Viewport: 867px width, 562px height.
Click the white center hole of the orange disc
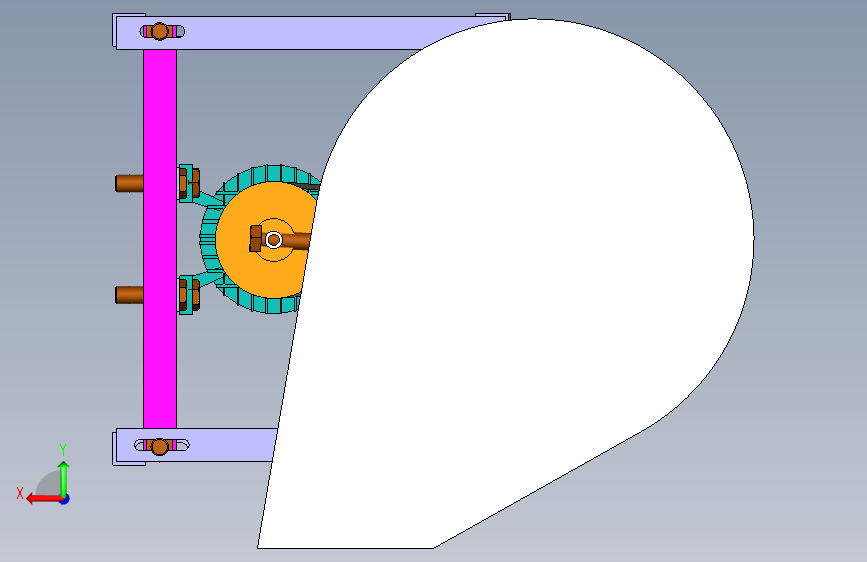[x=274, y=240]
